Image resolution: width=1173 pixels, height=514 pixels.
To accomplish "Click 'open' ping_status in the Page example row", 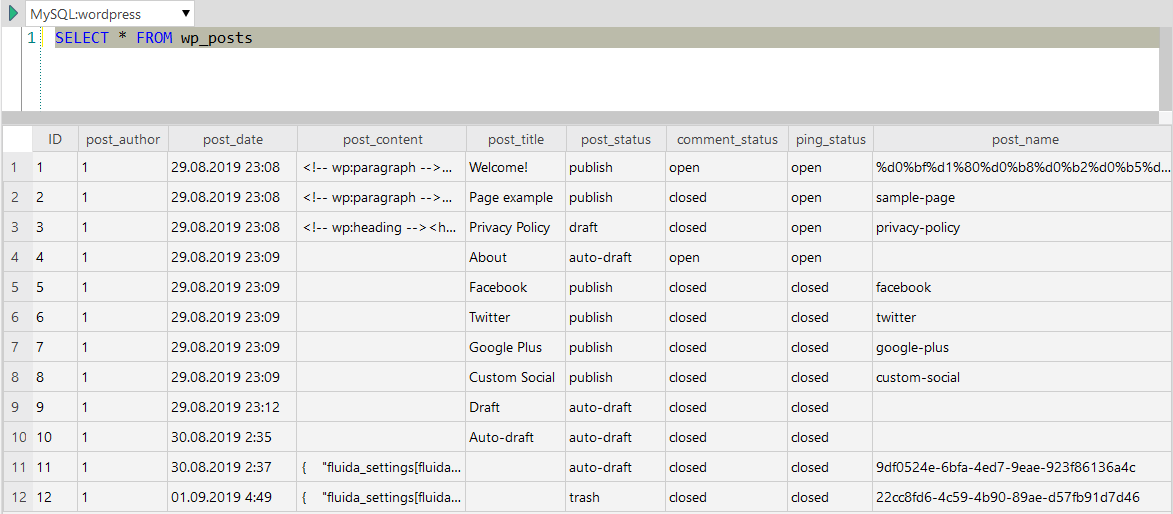I will [x=830, y=198].
